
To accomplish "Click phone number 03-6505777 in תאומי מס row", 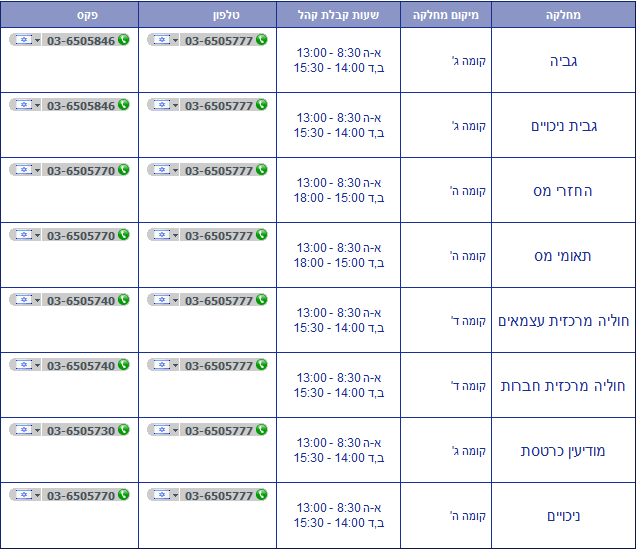I will [x=218, y=235].
